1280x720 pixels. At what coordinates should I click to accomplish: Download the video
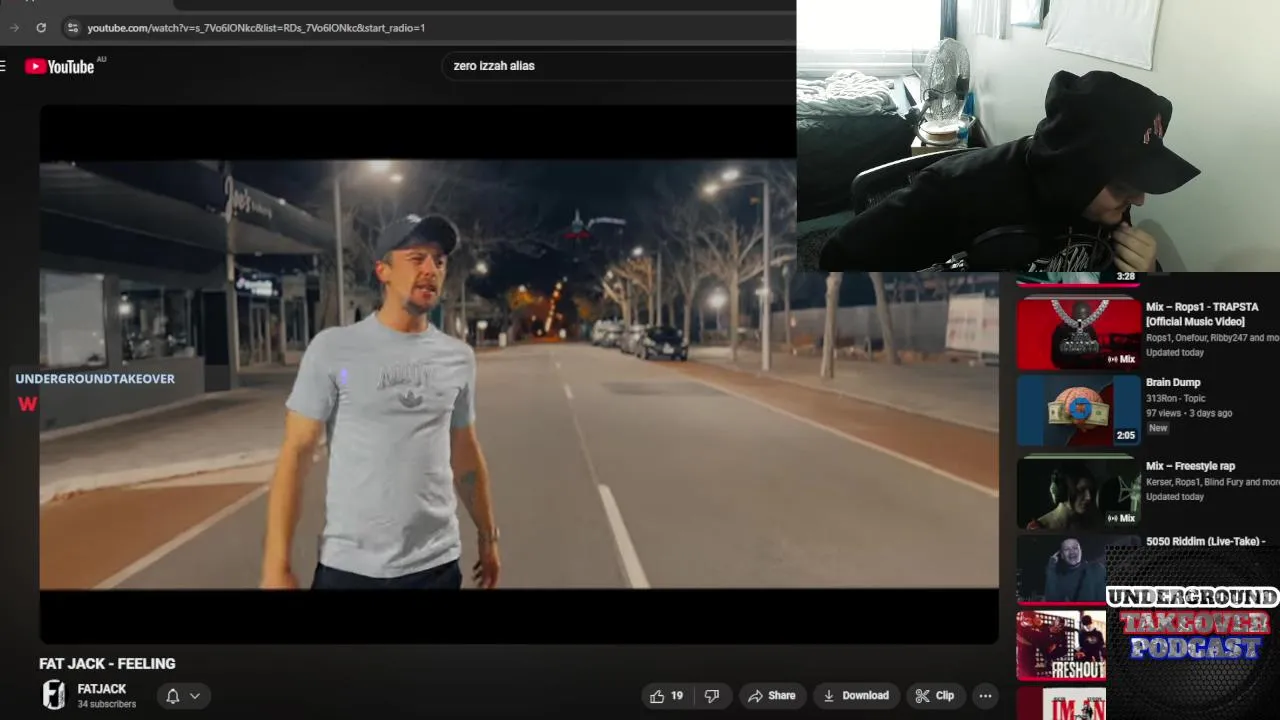click(856, 696)
